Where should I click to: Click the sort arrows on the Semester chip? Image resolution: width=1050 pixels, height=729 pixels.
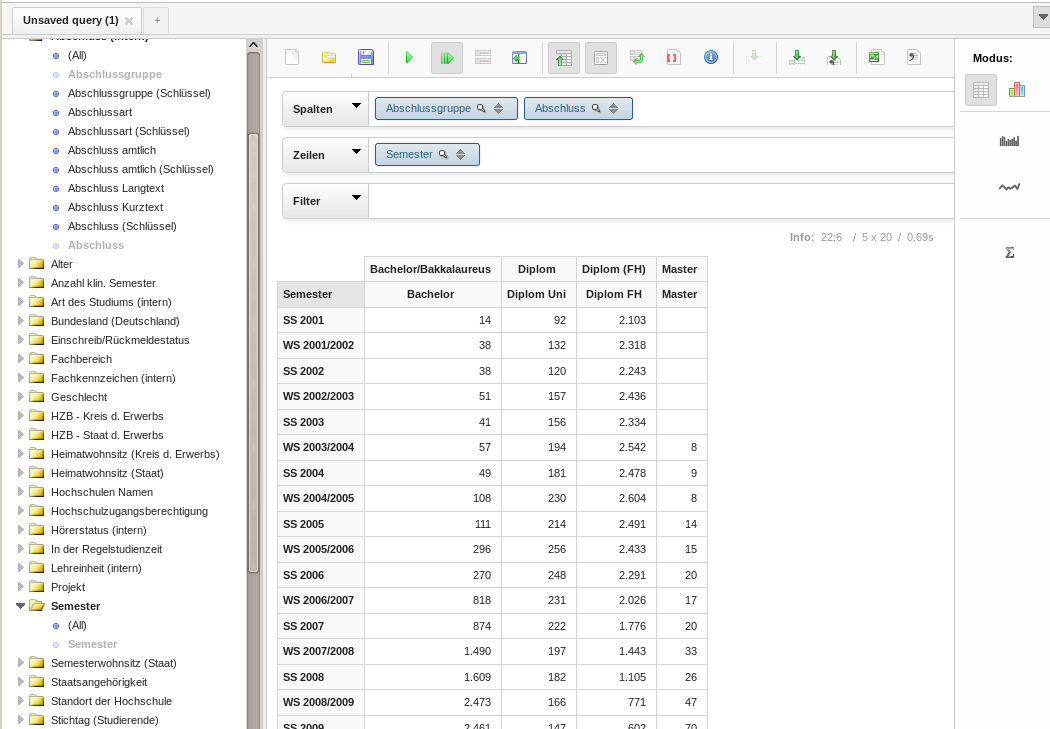(460, 155)
